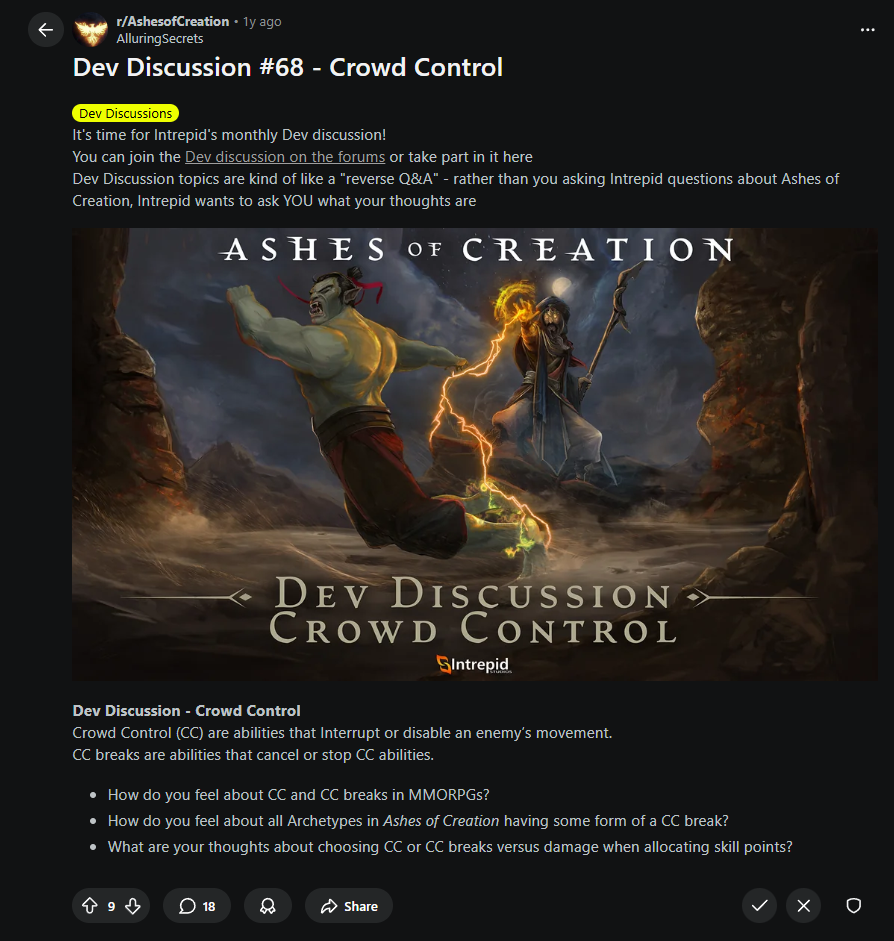The image size is (894, 941).
Task: Open the Ashes of Creation banner image
Action: [x=475, y=454]
